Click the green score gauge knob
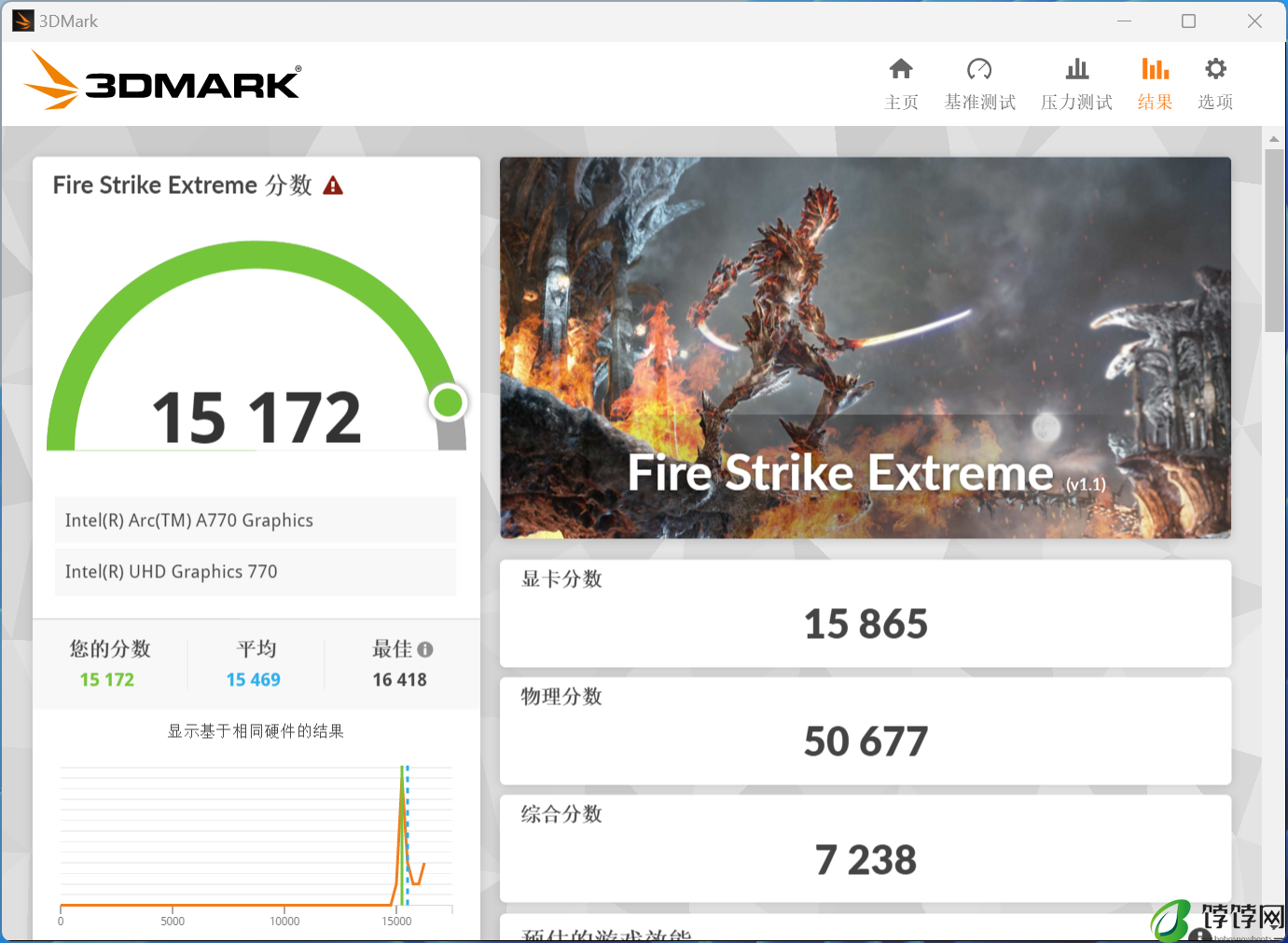 (449, 403)
